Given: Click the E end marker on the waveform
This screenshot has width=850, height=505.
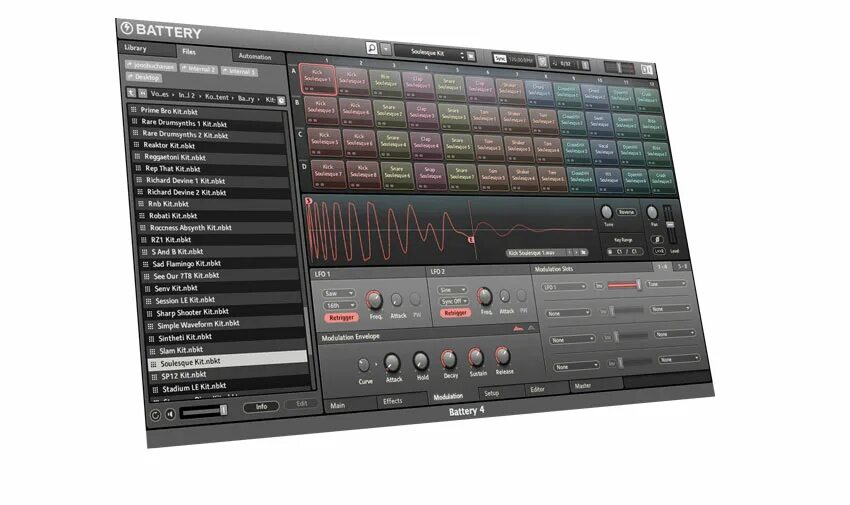Looking at the screenshot, I should (471, 239).
